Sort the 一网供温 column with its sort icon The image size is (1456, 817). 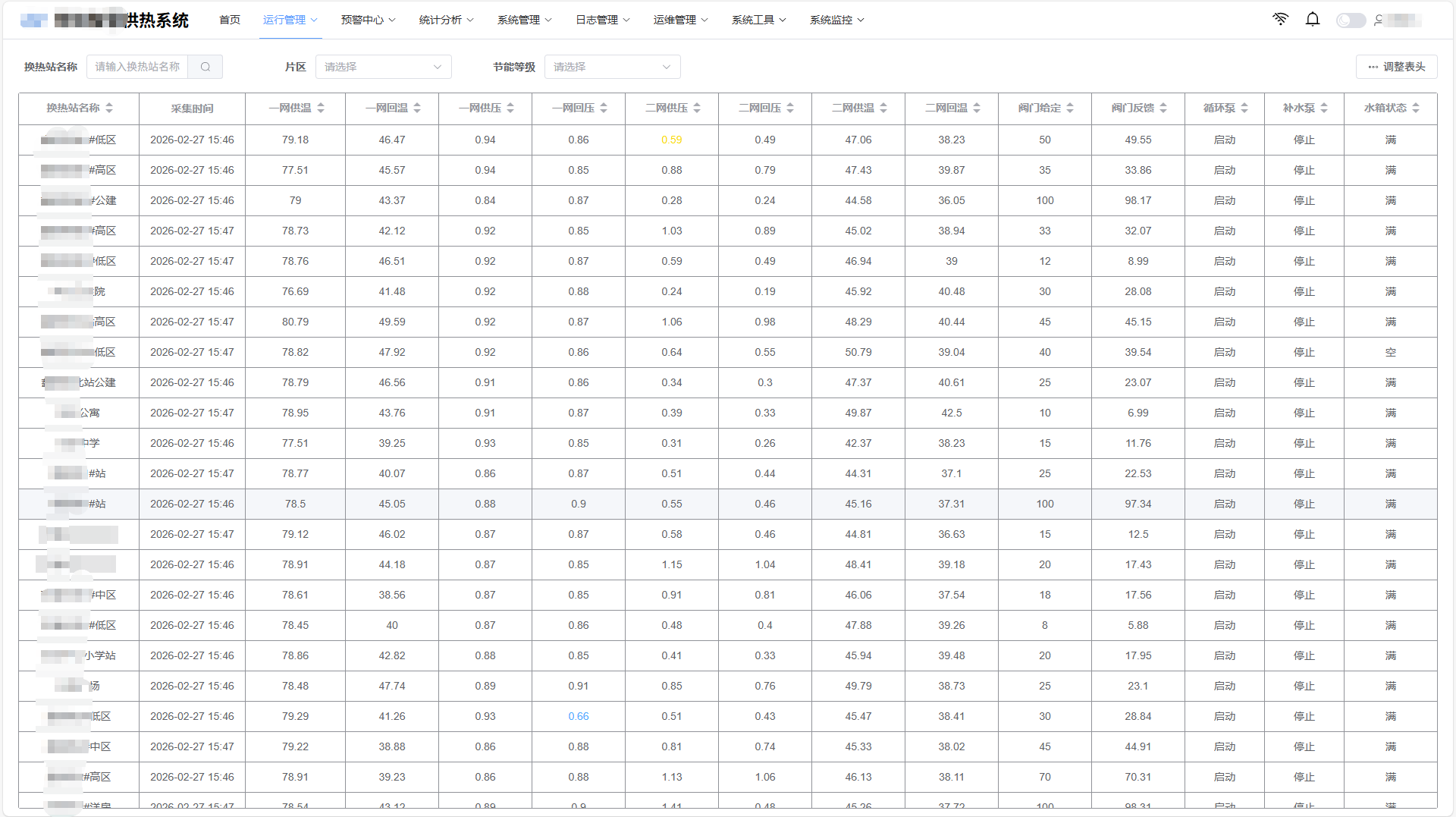322,108
